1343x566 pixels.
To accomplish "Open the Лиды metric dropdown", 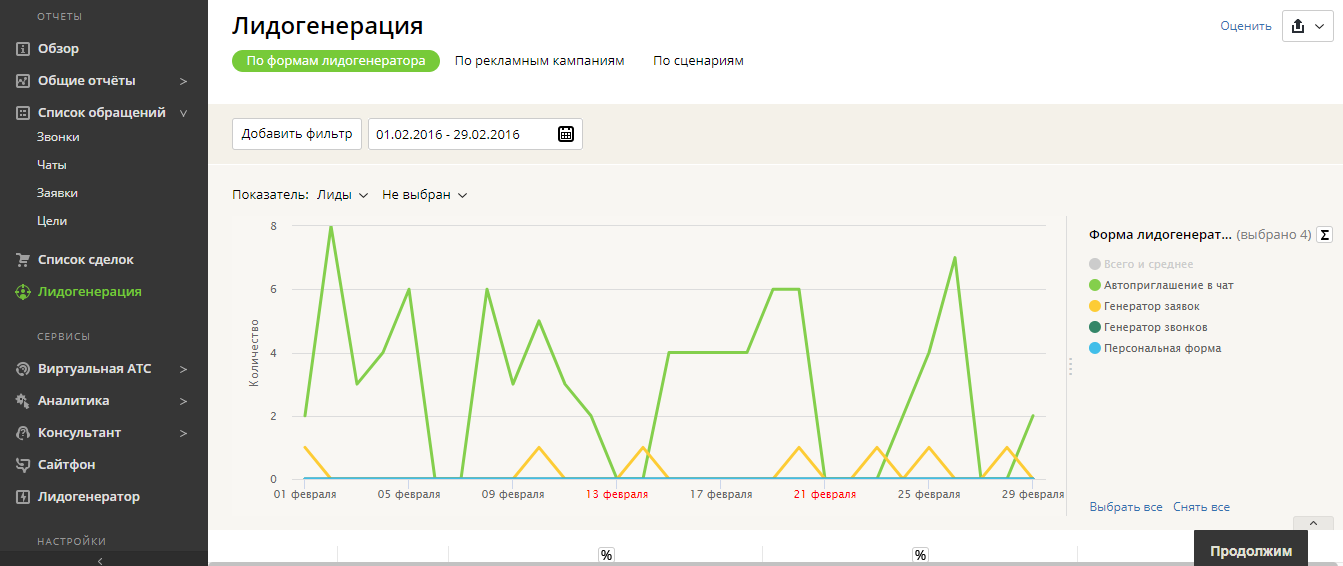I will pyautogui.click(x=343, y=195).
